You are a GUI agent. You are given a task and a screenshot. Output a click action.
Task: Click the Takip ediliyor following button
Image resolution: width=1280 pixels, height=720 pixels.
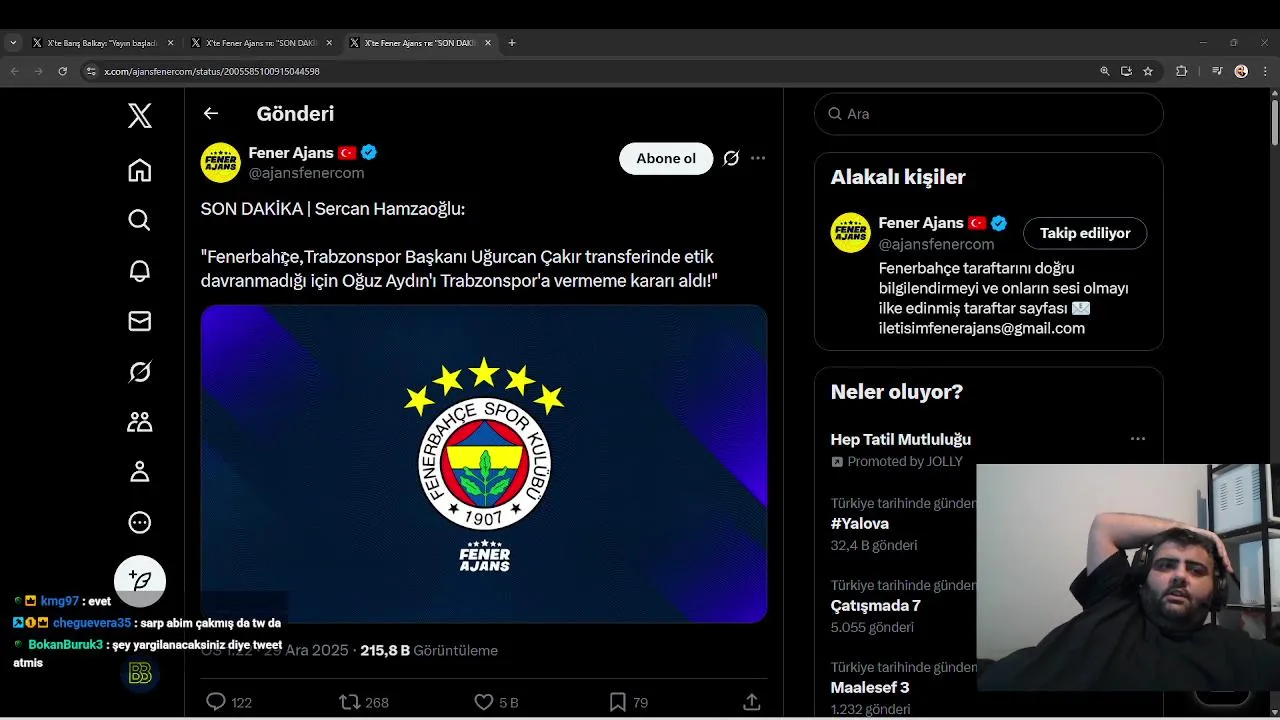[1085, 233]
